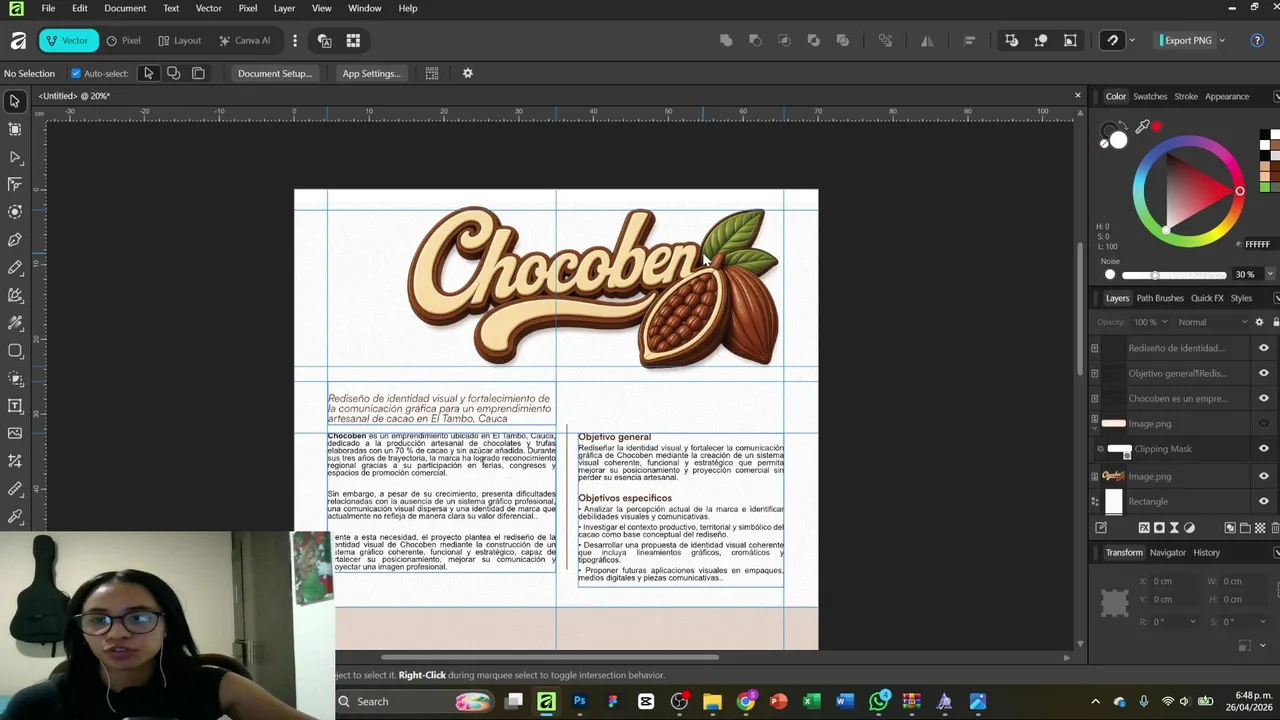Screen dimensions: 1280x720
Task: Pick a color with the eyedropper icon
Action: pos(1142,127)
